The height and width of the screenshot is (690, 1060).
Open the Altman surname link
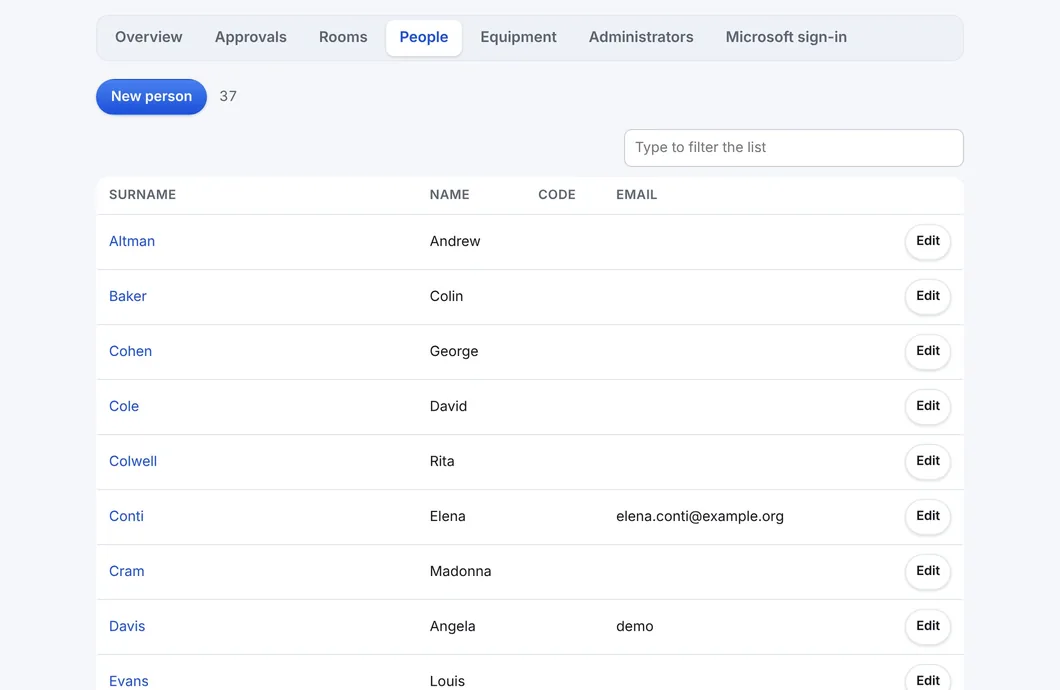132,241
